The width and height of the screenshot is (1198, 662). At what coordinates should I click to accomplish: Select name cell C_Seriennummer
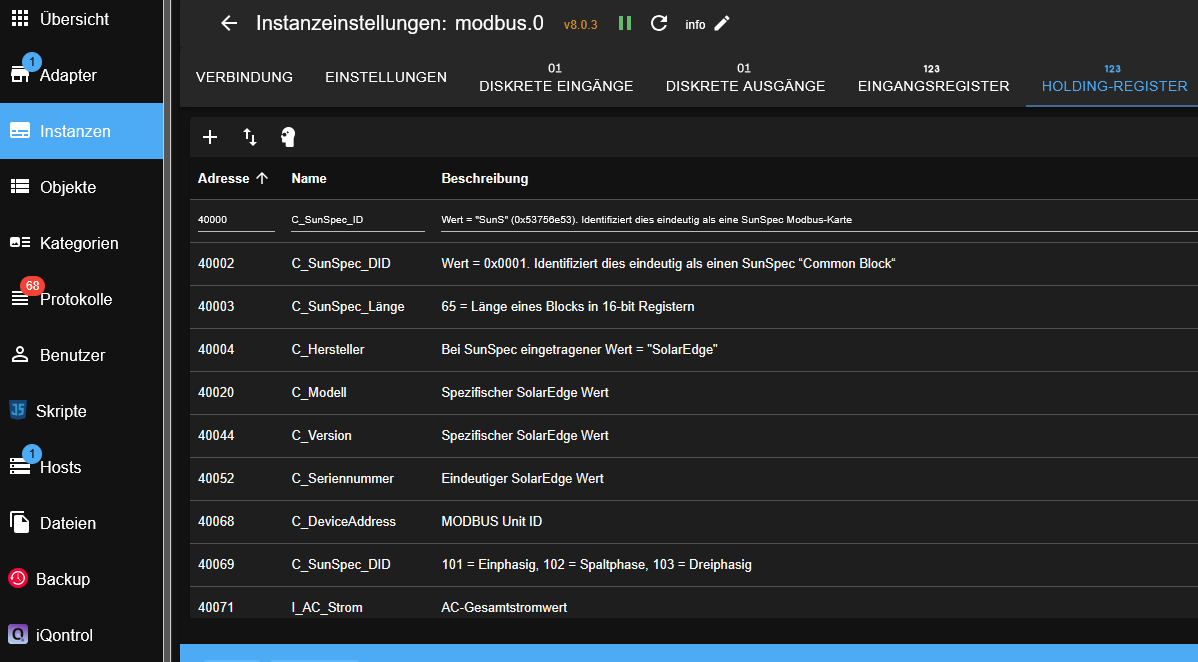coord(343,479)
